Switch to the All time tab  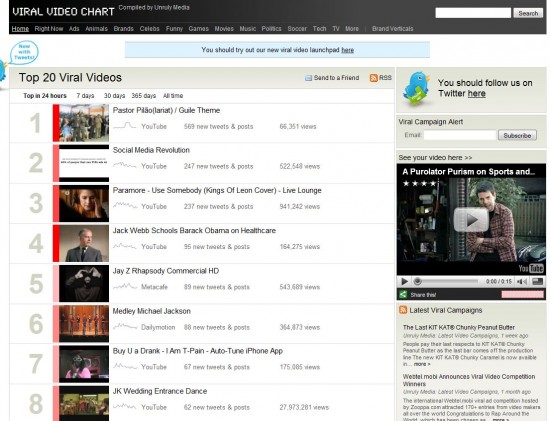(x=173, y=96)
